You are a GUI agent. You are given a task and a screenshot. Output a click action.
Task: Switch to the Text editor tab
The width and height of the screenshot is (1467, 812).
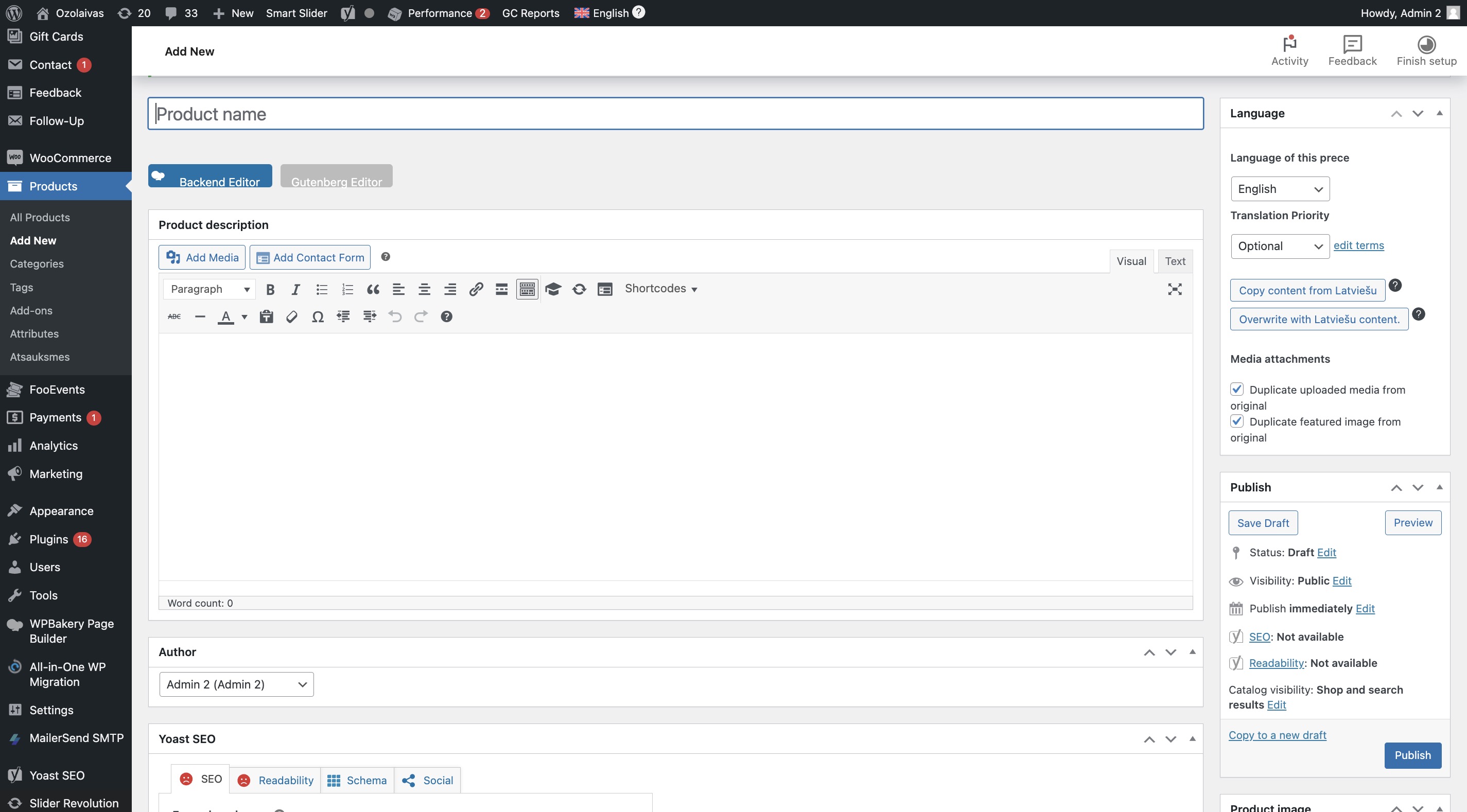click(x=1175, y=261)
